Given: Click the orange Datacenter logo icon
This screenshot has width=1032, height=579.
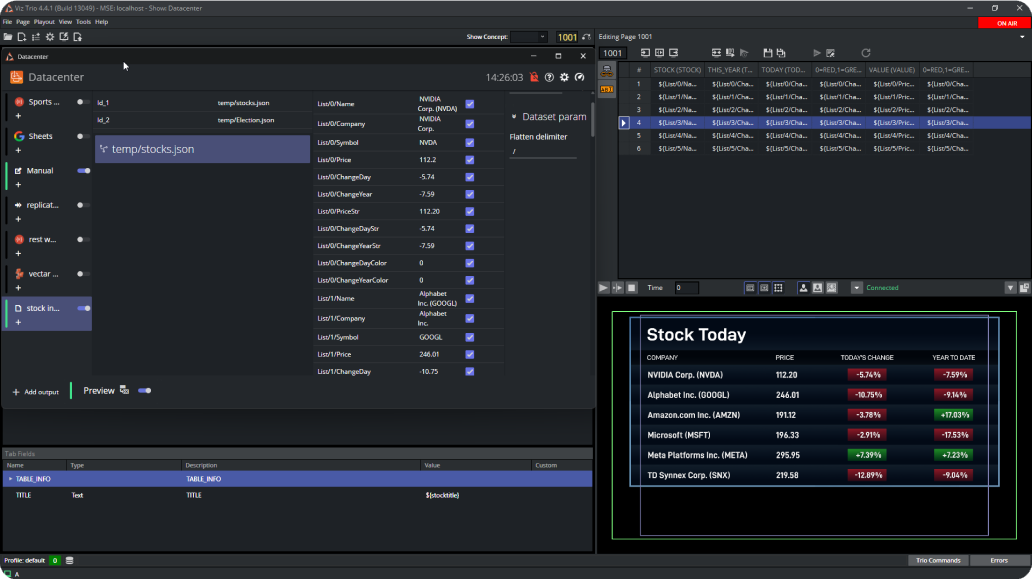Looking at the screenshot, I should tap(16, 77).
